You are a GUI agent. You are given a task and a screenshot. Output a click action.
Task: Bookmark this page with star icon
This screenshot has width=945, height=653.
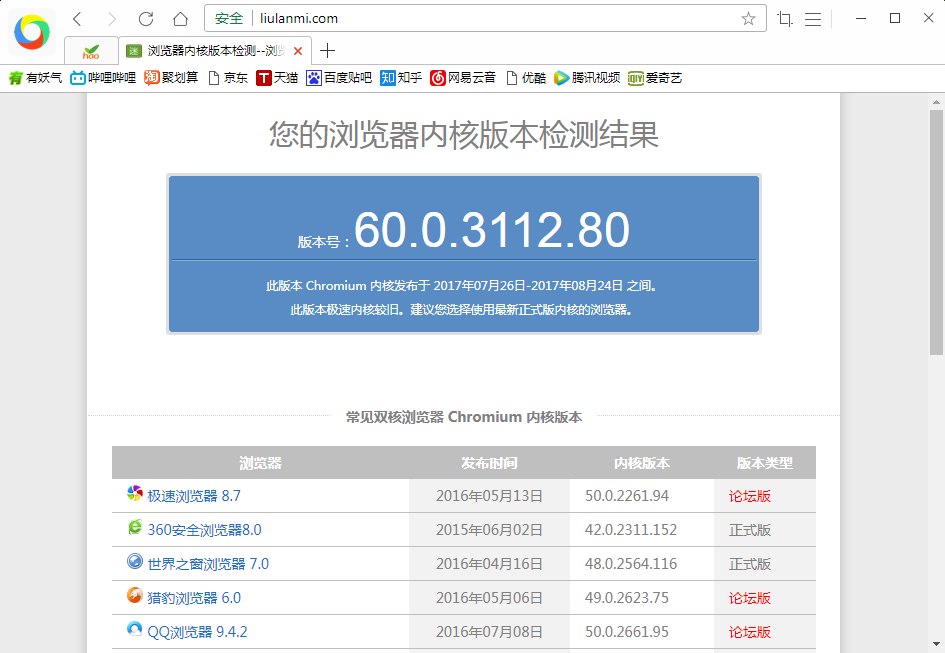point(748,19)
